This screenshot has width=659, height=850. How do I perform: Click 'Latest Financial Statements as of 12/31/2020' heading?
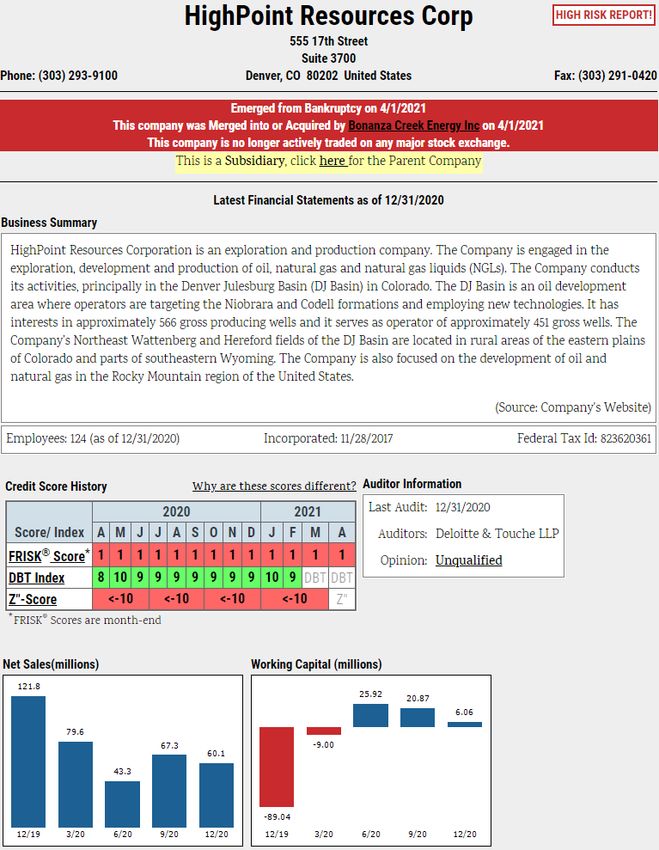(x=328, y=200)
